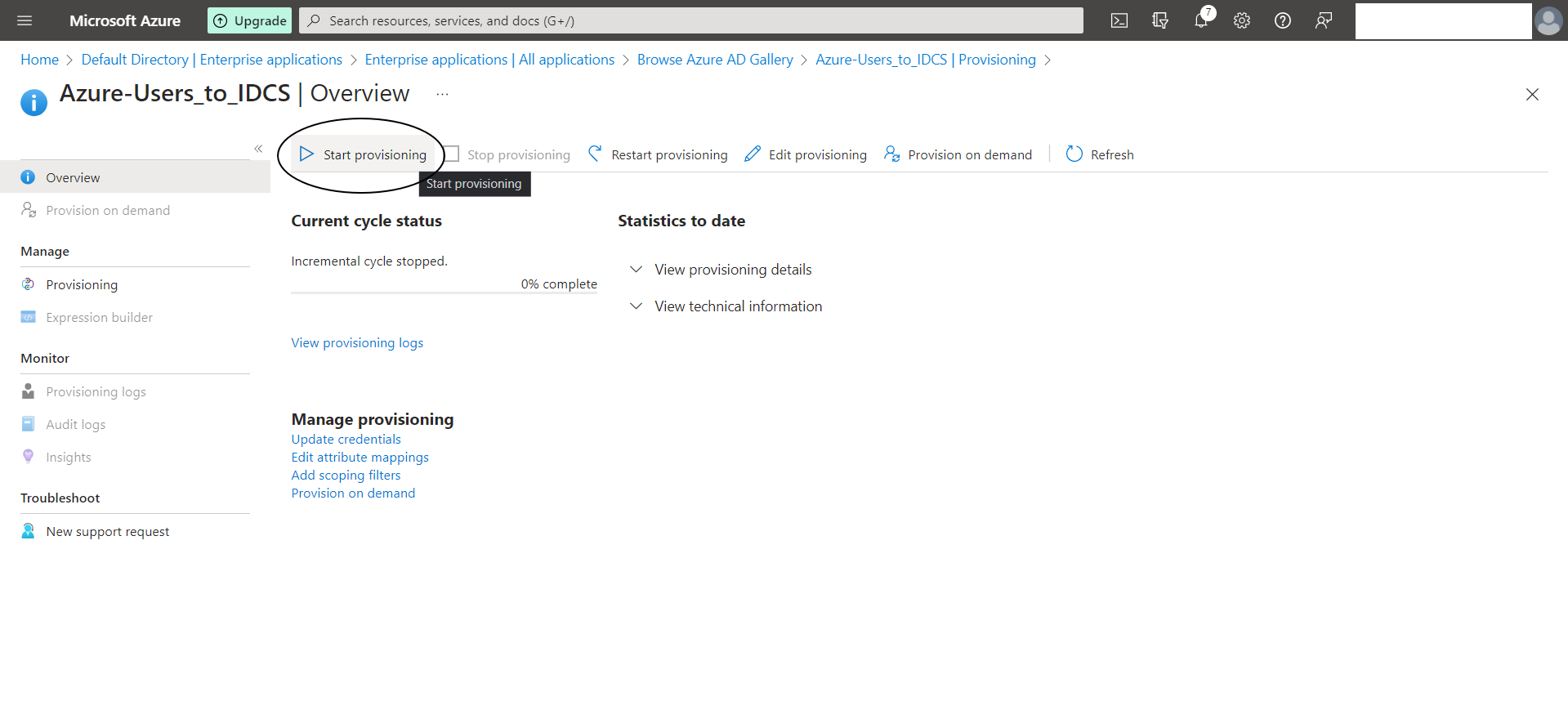The width and height of the screenshot is (1568, 728).
Task: Open the account avatar menu
Action: [x=1548, y=20]
